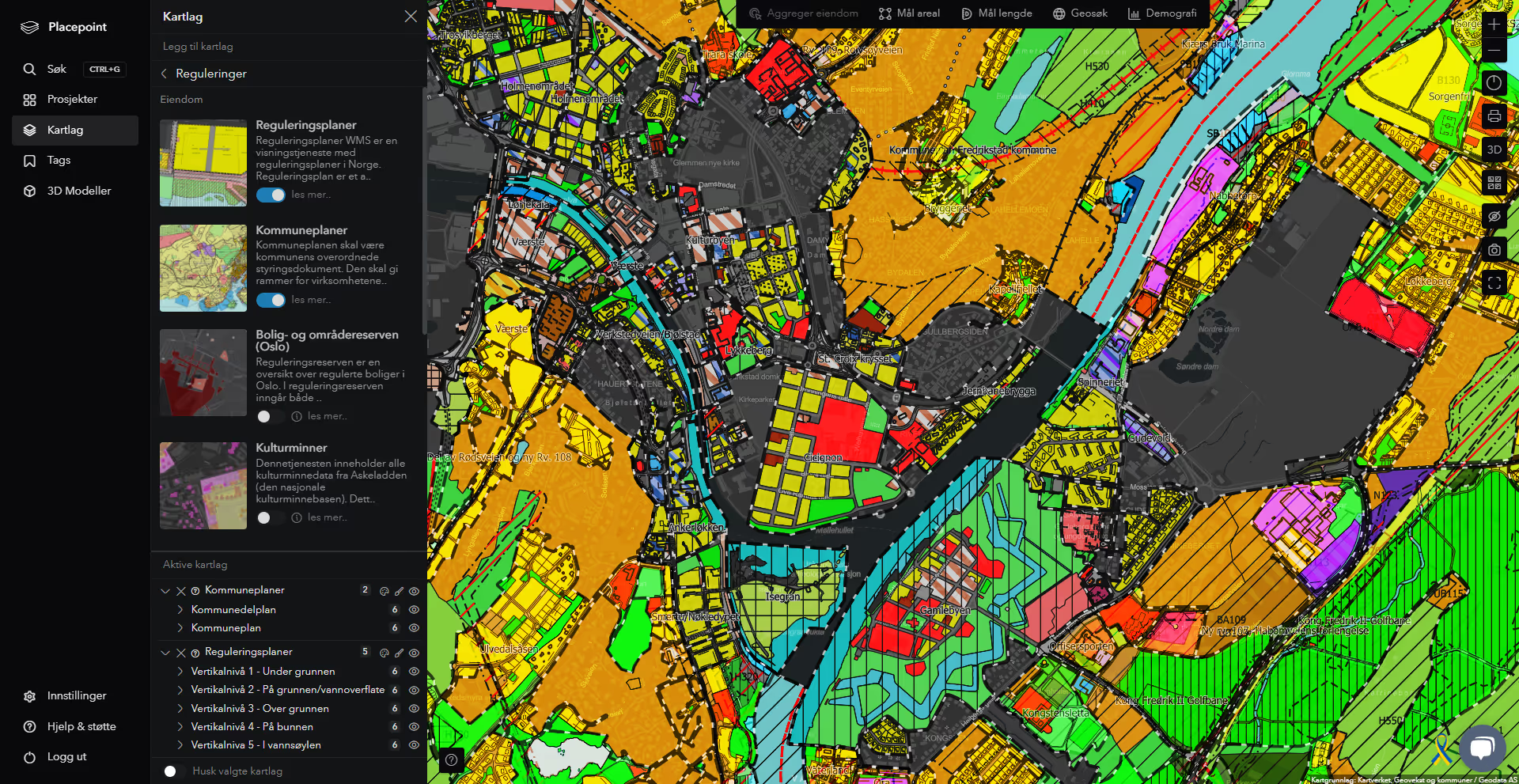Toggle 3D view on the map
Screen dimensions: 1519x784
1494,150
